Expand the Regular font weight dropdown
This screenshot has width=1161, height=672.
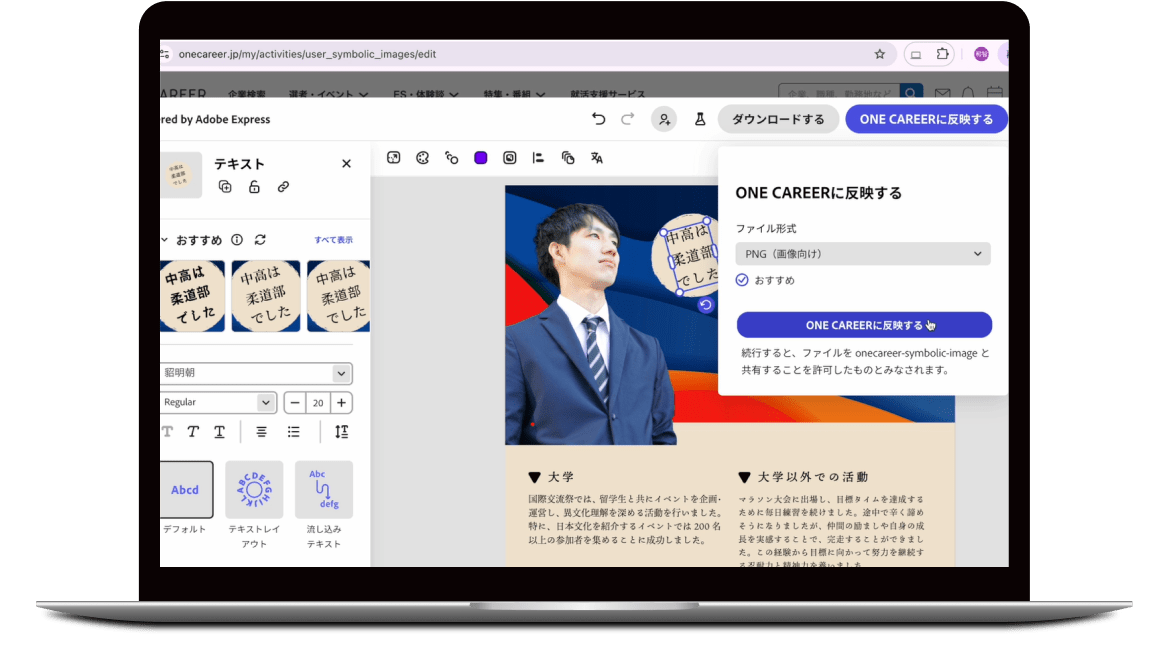click(x=219, y=402)
